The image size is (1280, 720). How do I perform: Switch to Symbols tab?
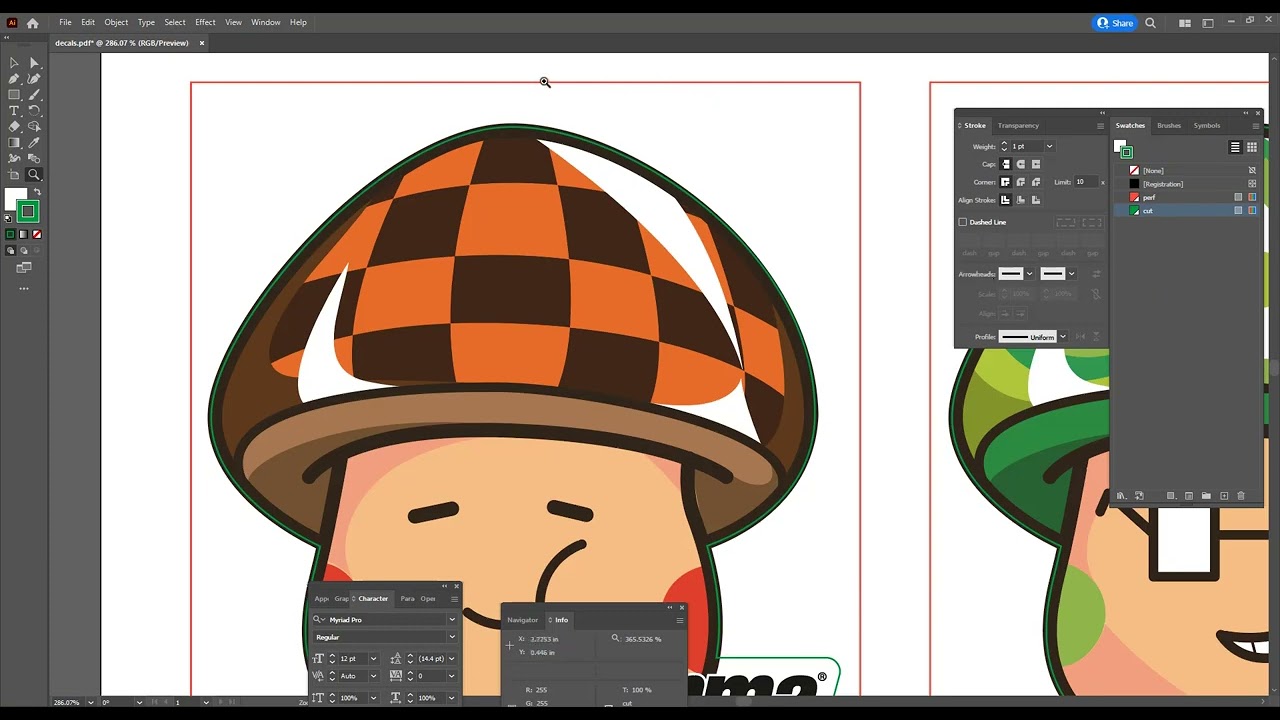point(1207,125)
